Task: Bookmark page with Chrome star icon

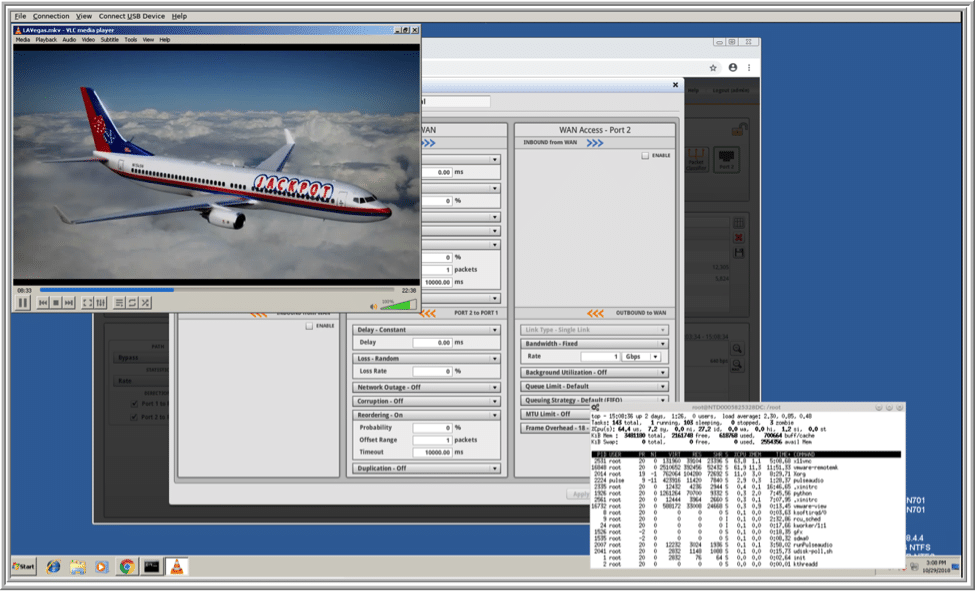Action: point(713,68)
